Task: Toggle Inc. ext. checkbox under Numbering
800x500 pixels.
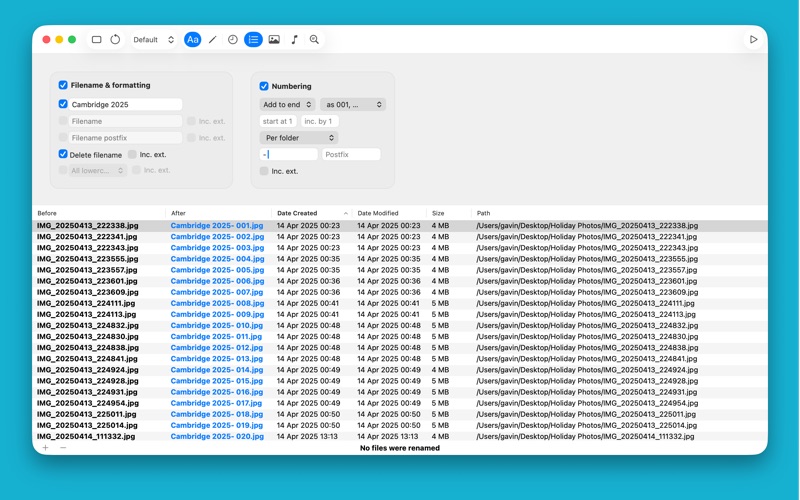Action: 264,171
